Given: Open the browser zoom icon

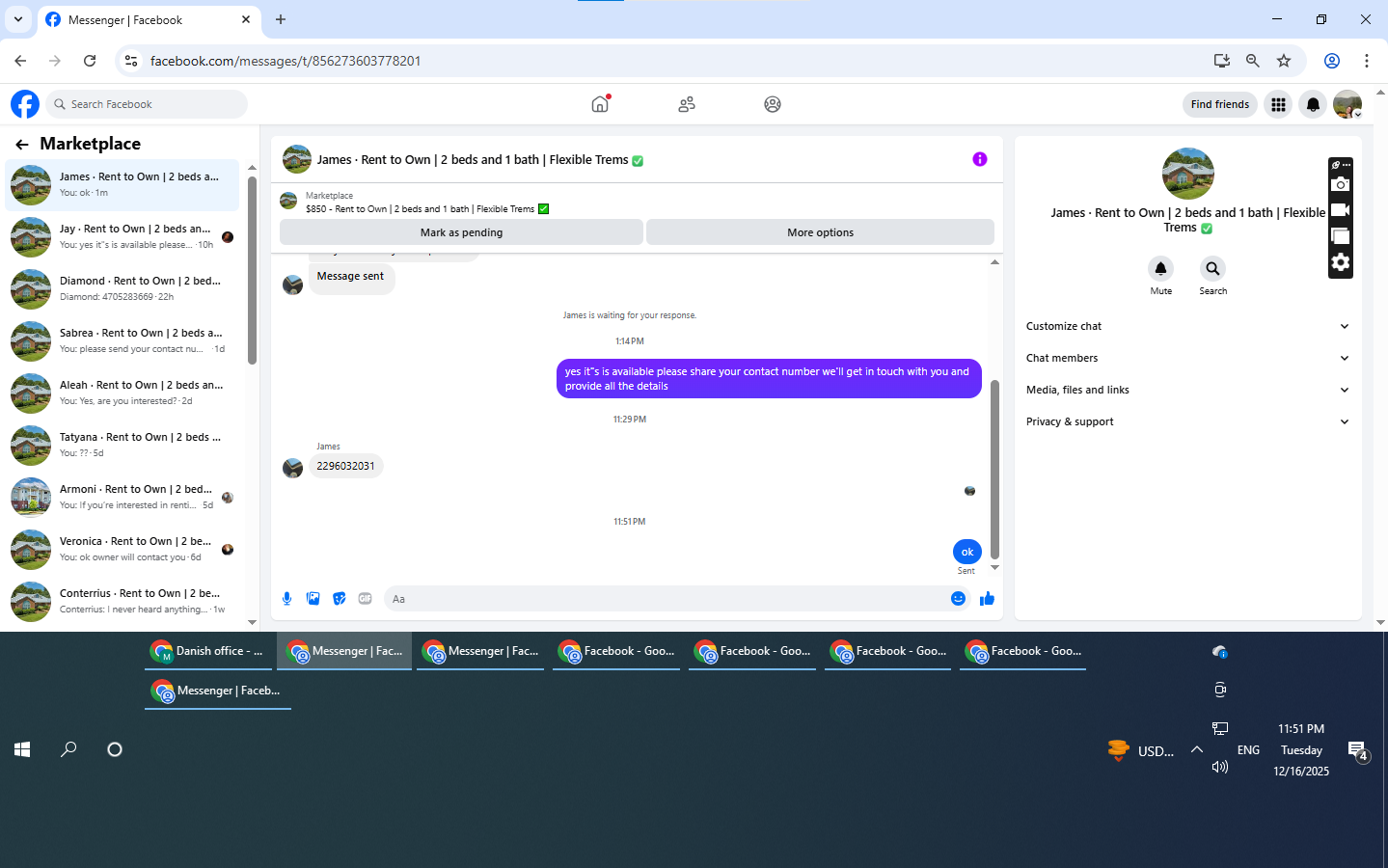Looking at the screenshot, I should (x=1253, y=61).
